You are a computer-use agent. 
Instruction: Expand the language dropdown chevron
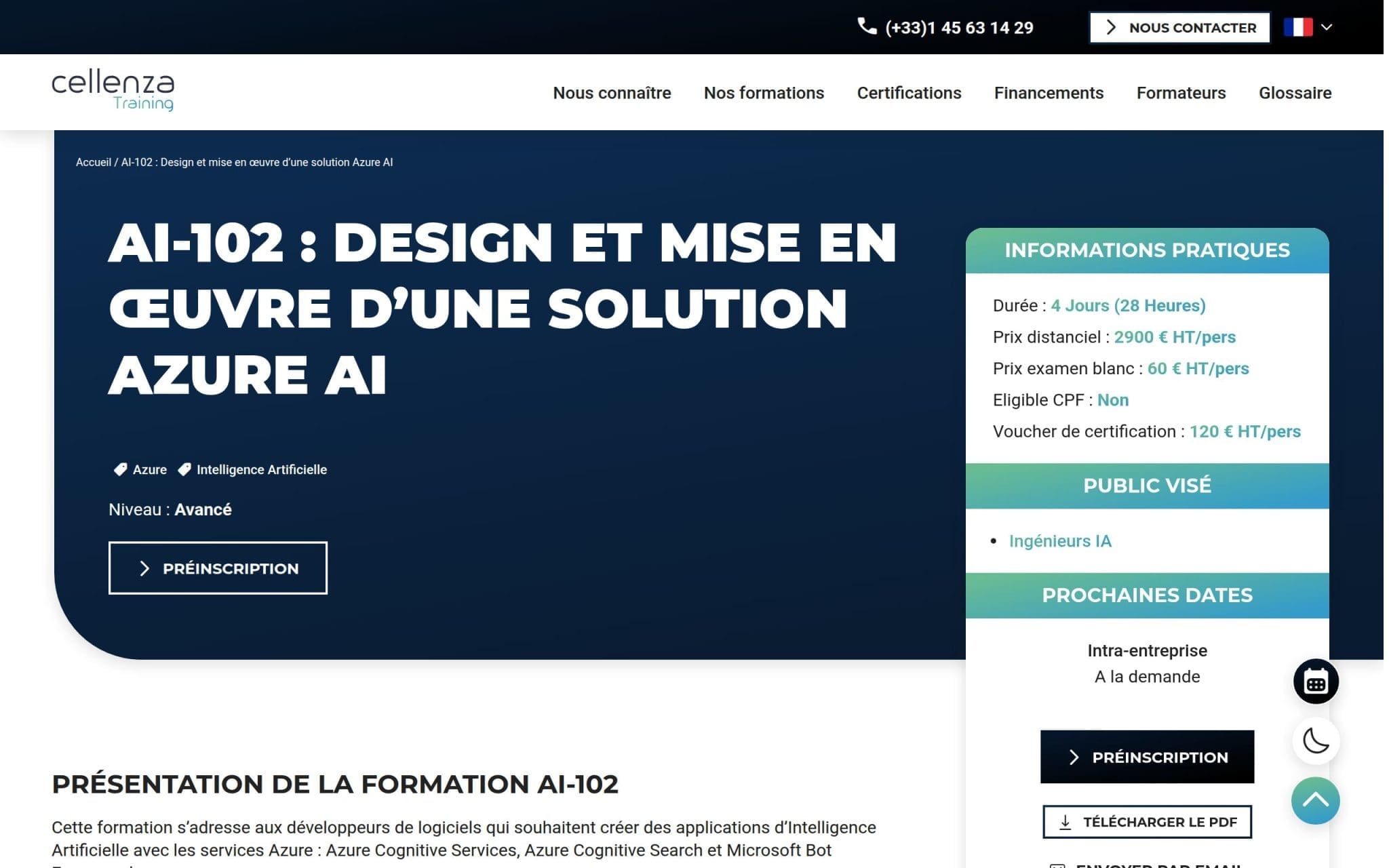coord(1327,27)
